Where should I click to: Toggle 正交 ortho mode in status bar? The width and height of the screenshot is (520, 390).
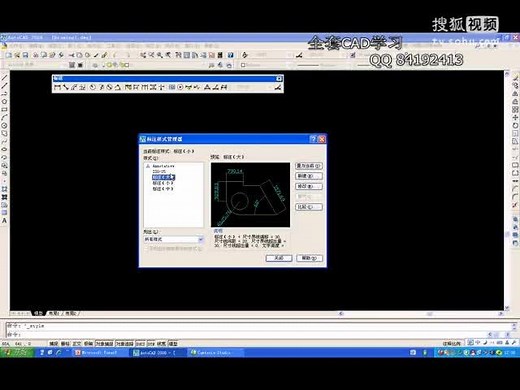pos(77,343)
